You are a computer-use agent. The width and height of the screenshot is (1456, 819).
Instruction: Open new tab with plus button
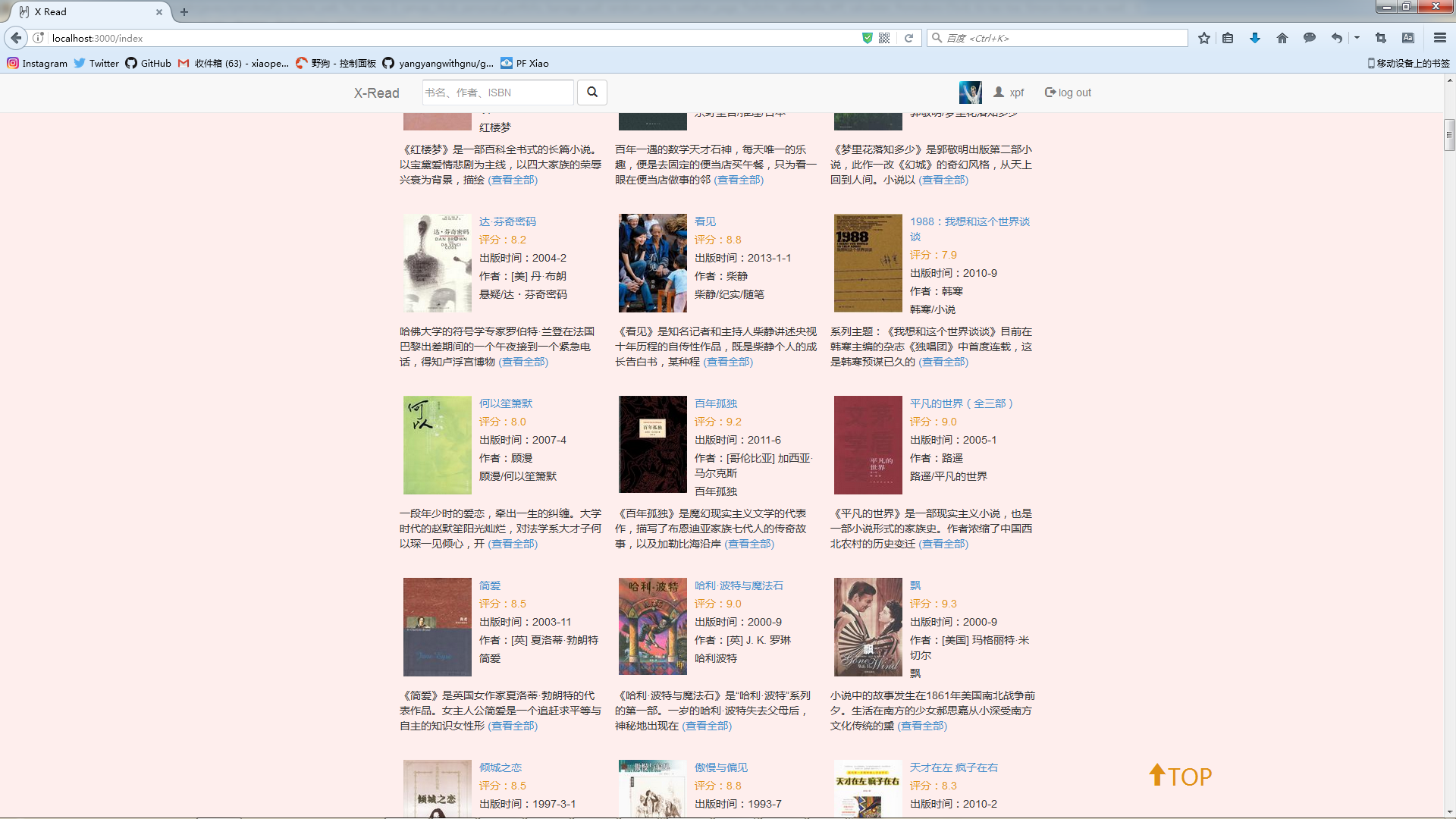point(184,12)
